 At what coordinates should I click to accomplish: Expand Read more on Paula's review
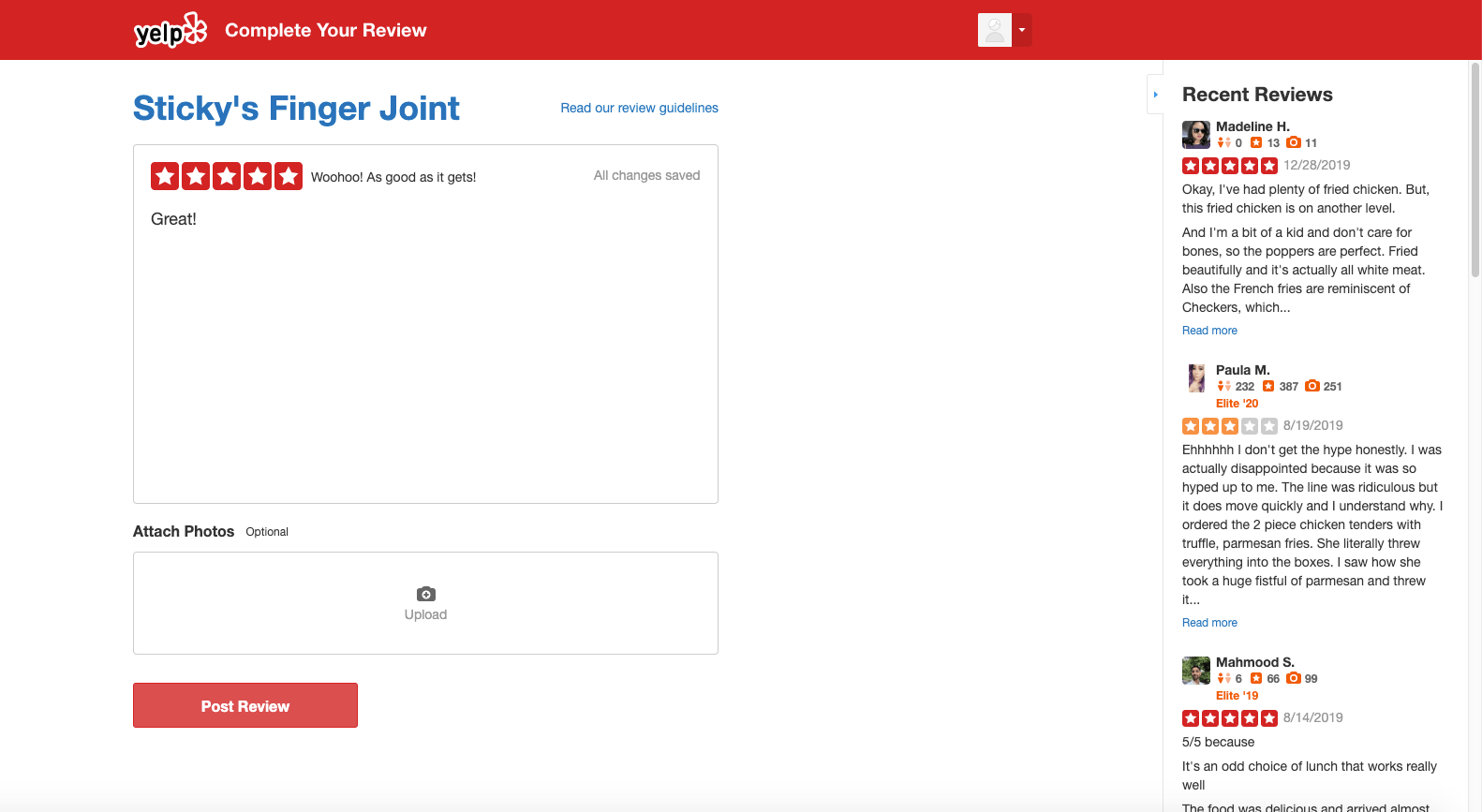1209,623
